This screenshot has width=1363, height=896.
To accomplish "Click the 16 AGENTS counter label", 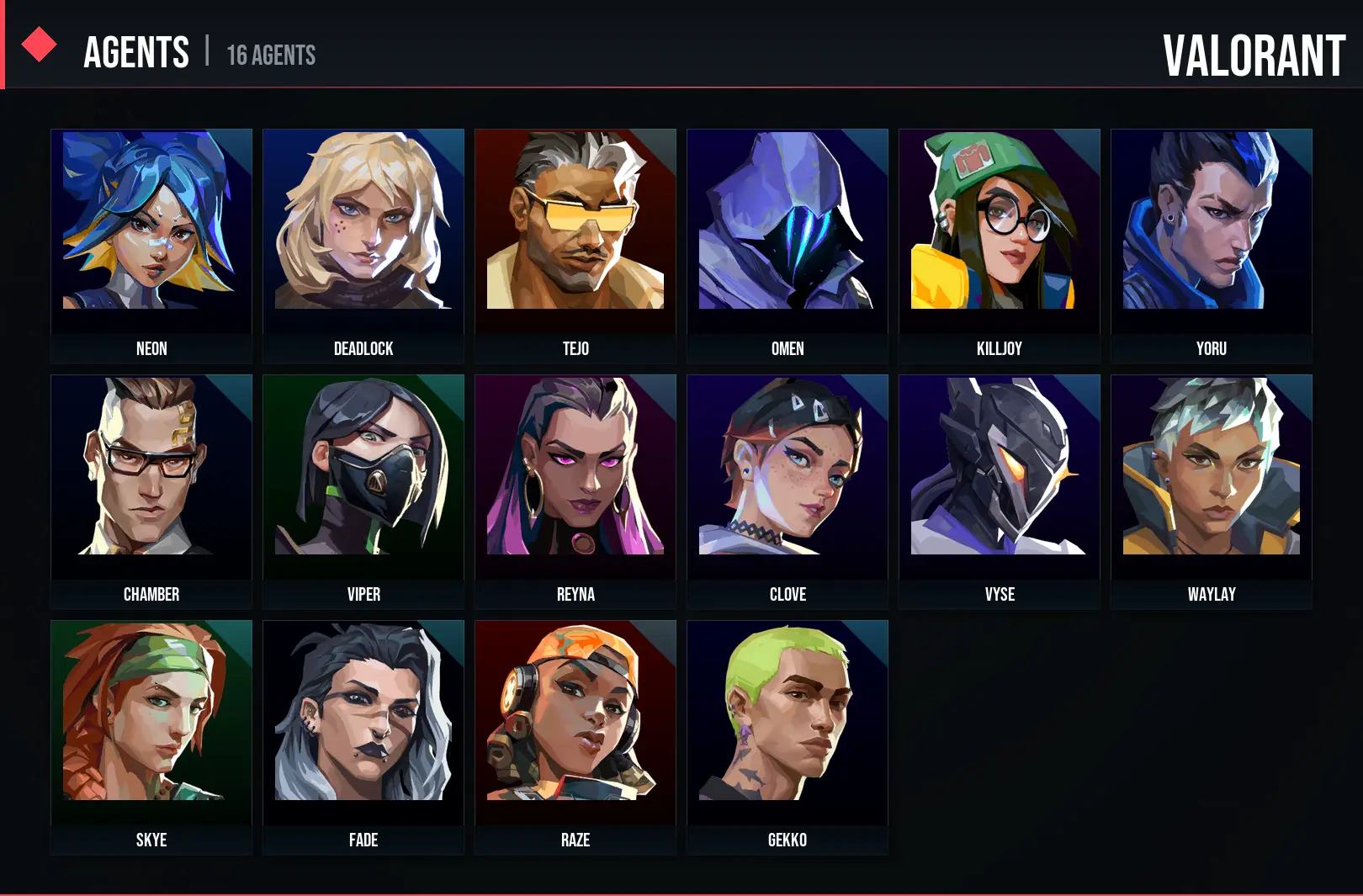I will pos(271,56).
